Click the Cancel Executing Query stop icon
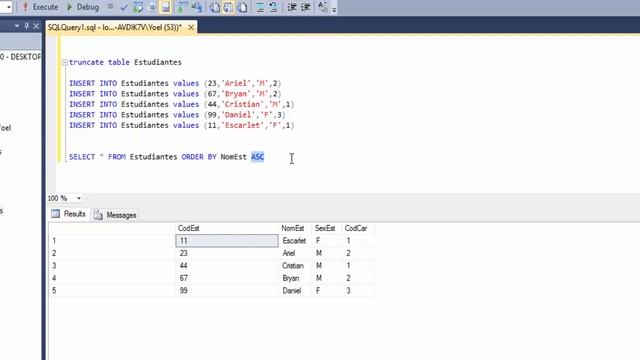This screenshot has width=640, height=360. (110, 7)
